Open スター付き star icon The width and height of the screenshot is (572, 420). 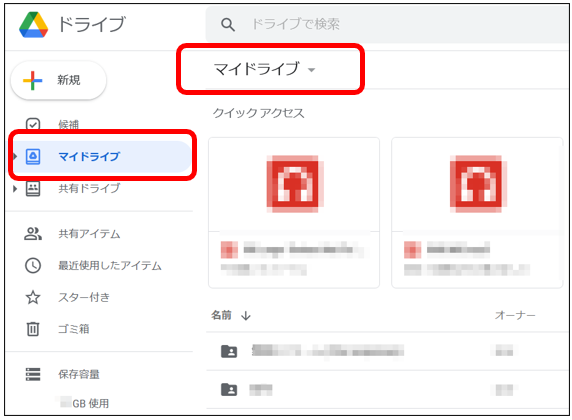coord(33,297)
